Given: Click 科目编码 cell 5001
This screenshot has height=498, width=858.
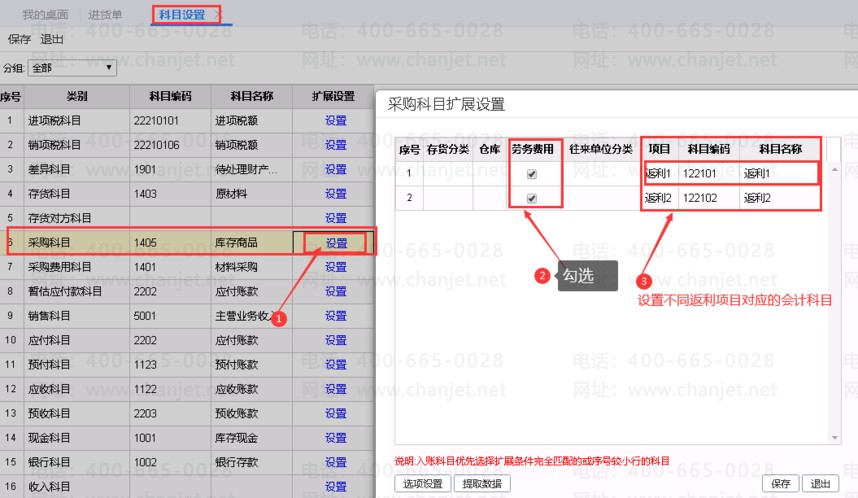Looking at the screenshot, I should (170, 316).
